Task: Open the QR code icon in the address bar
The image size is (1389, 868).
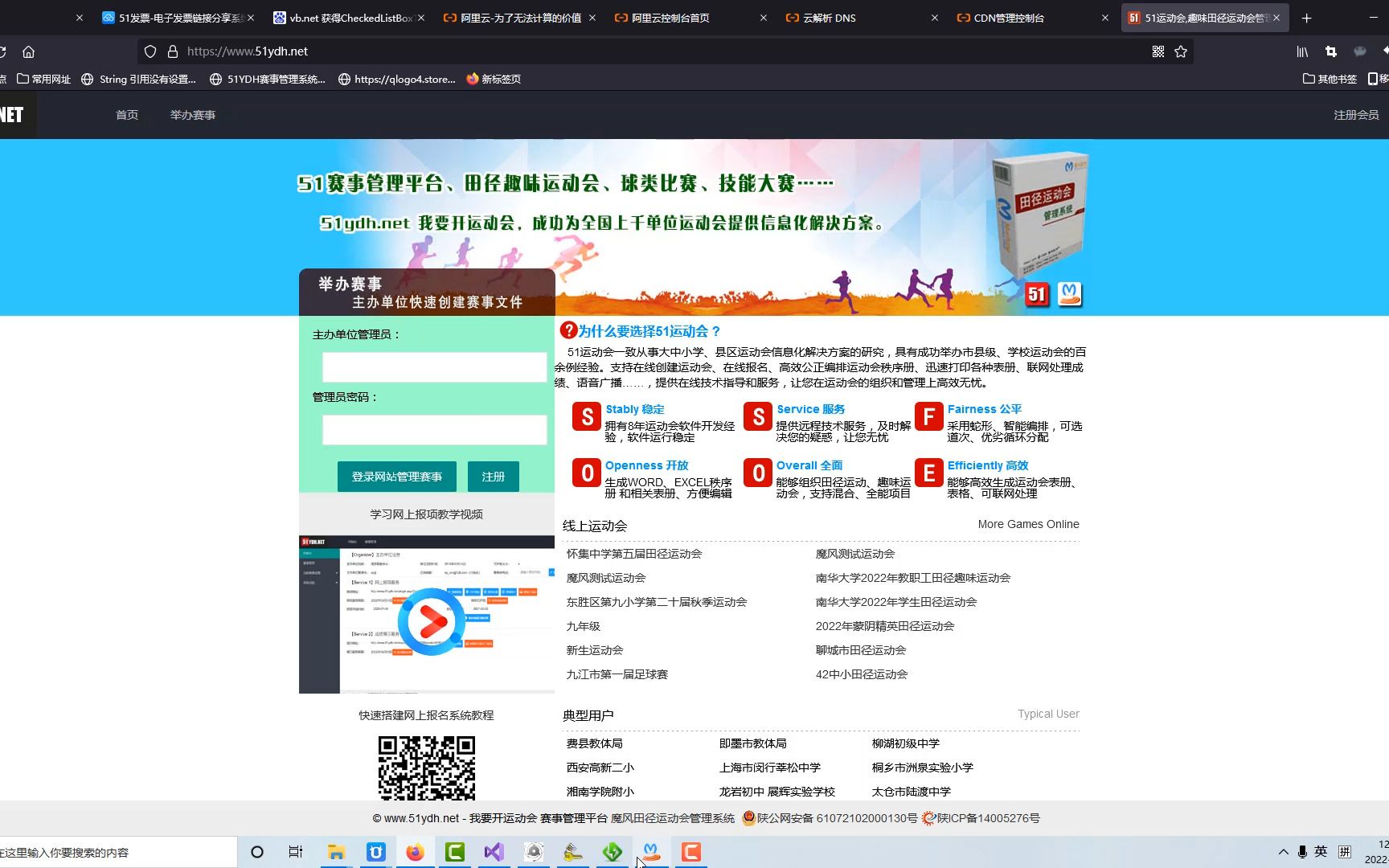Action: pyautogui.click(x=1158, y=51)
